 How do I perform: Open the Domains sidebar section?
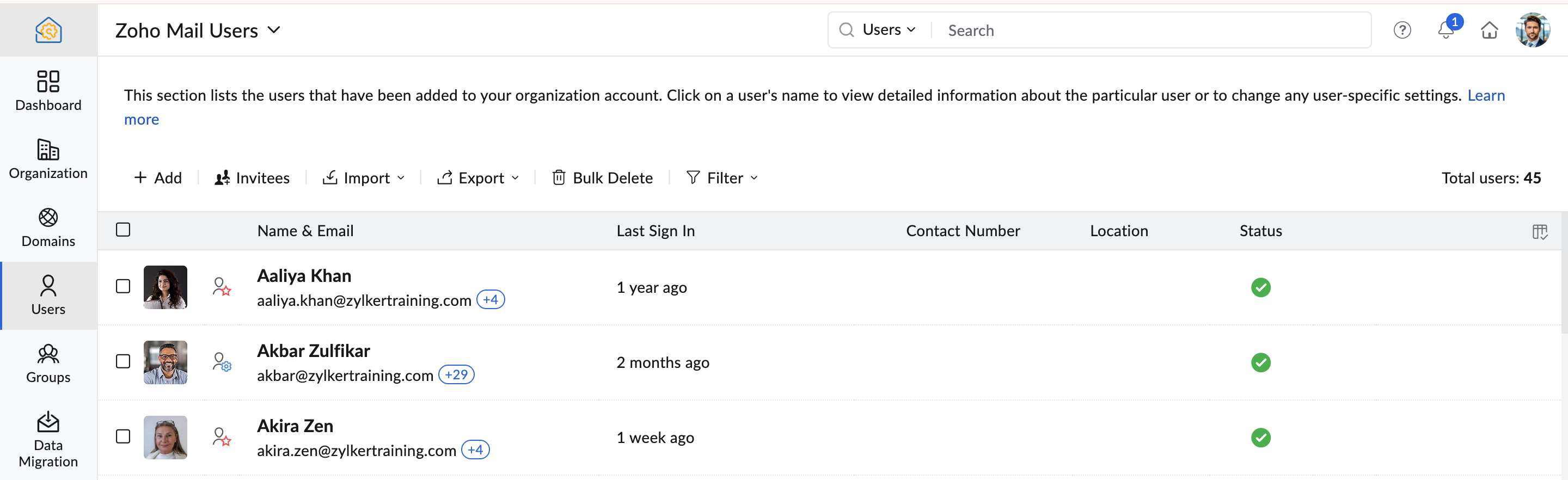[x=48, y=228]
